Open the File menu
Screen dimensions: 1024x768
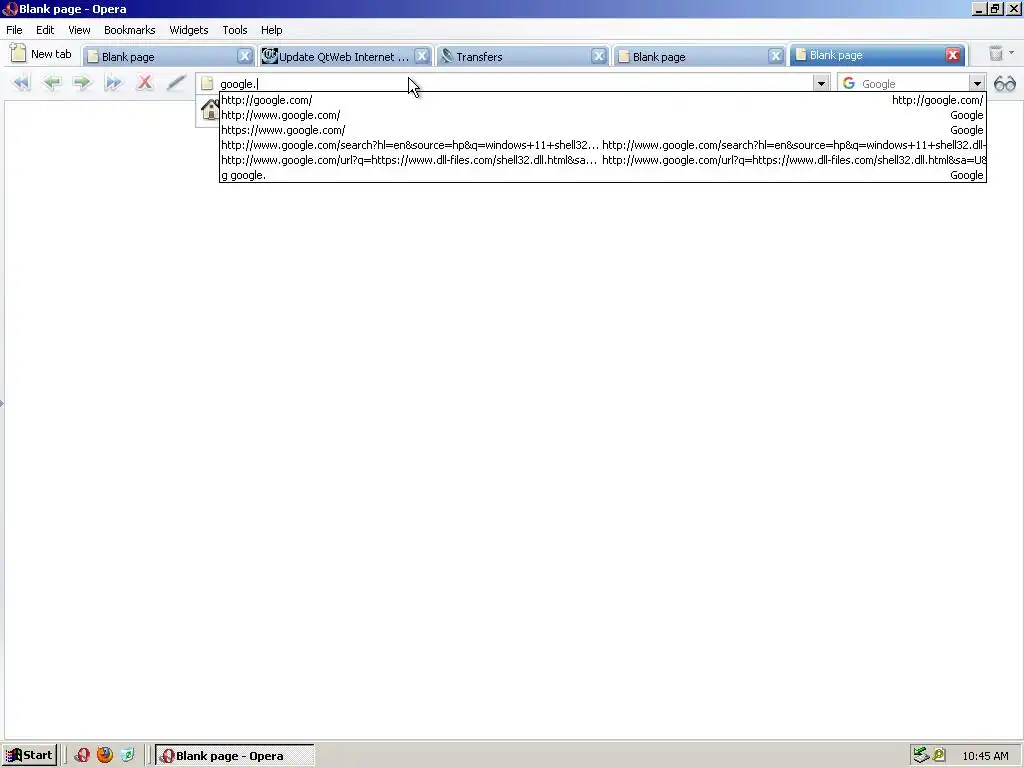[14, 30]
